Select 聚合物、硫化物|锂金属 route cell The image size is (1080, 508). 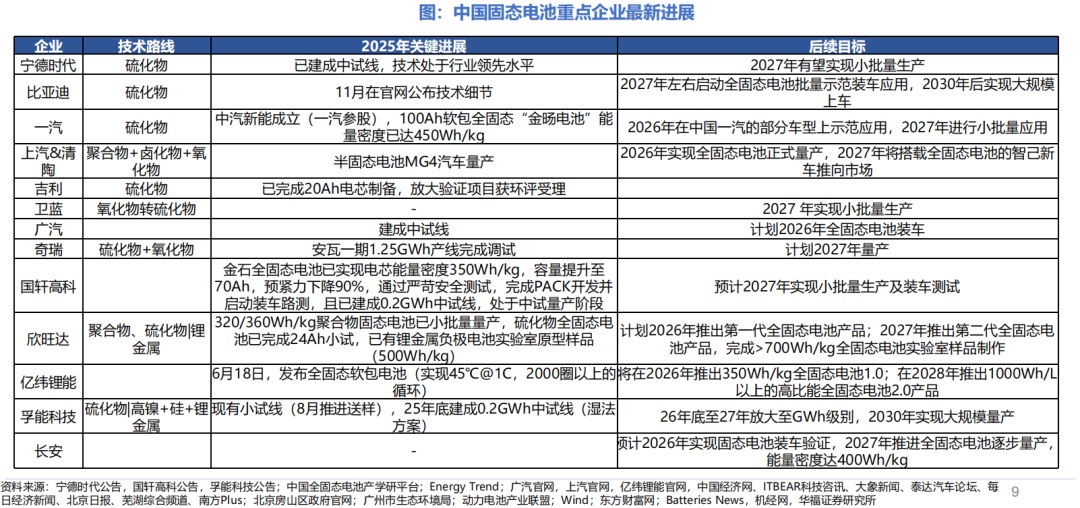(146, 339)
